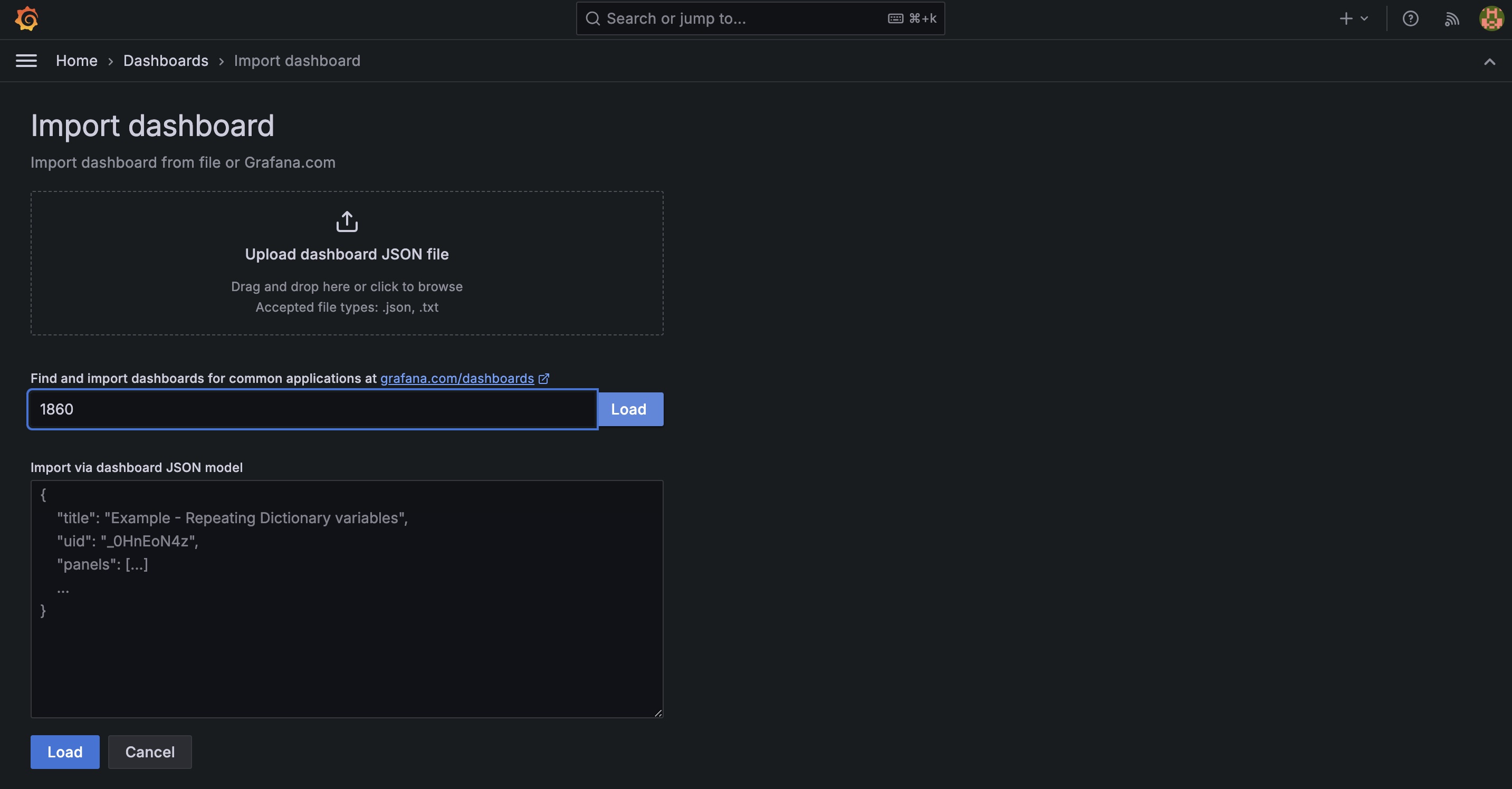Click 'Accepted file types: .json, .txt' text

pyautogui.click(x=347, y=307)
